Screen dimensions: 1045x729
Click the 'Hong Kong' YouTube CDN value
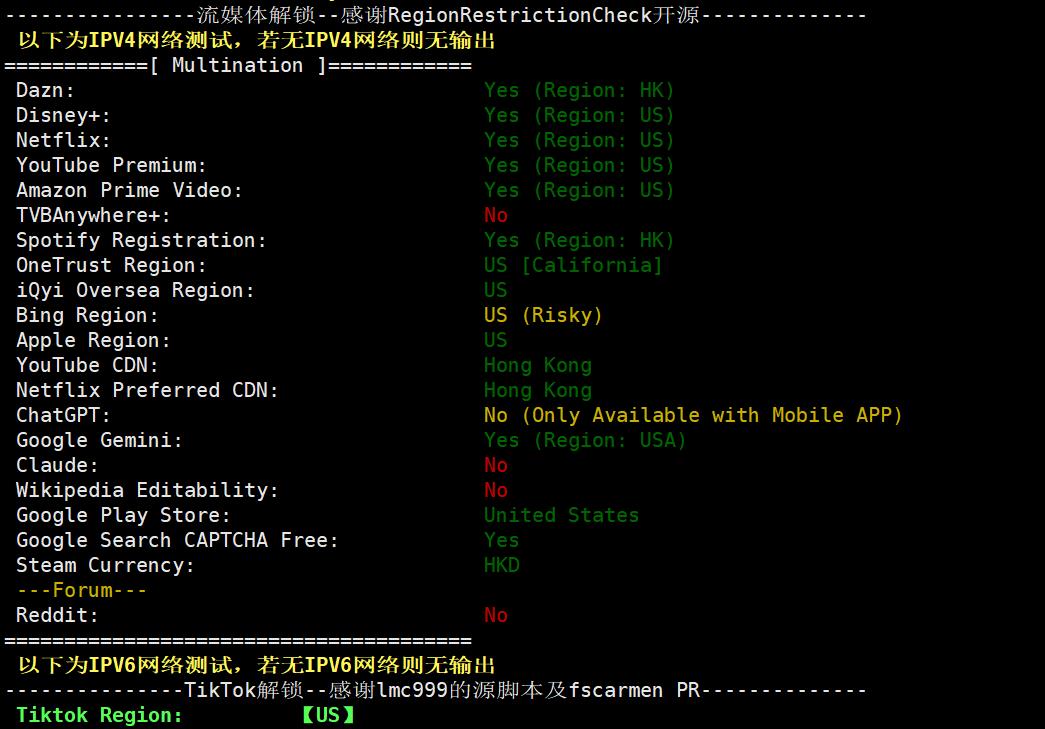(537, 366)
